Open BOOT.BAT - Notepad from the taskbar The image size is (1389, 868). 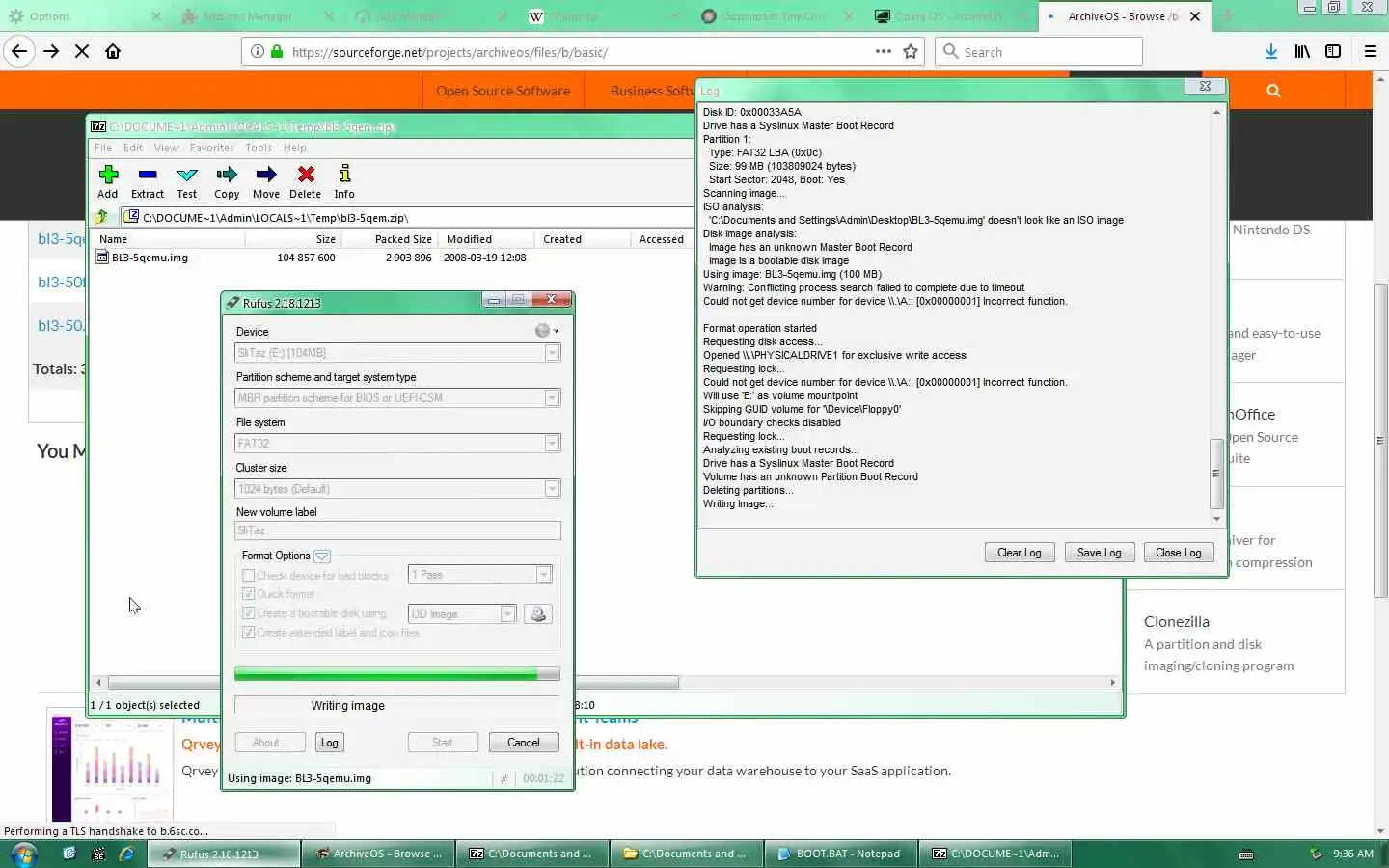click(840, 854)
